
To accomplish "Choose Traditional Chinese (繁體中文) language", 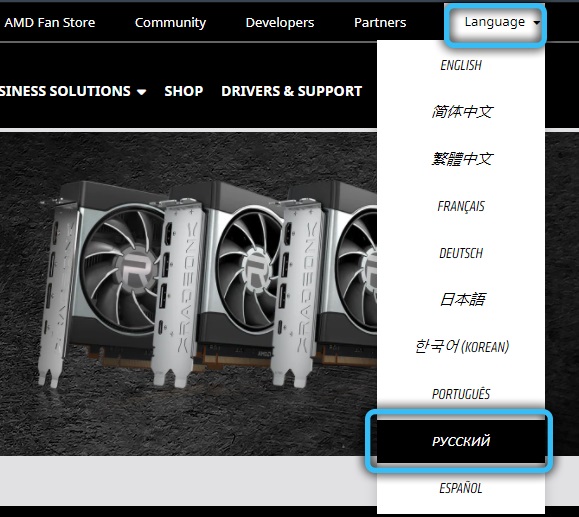I will click(461, 158).
